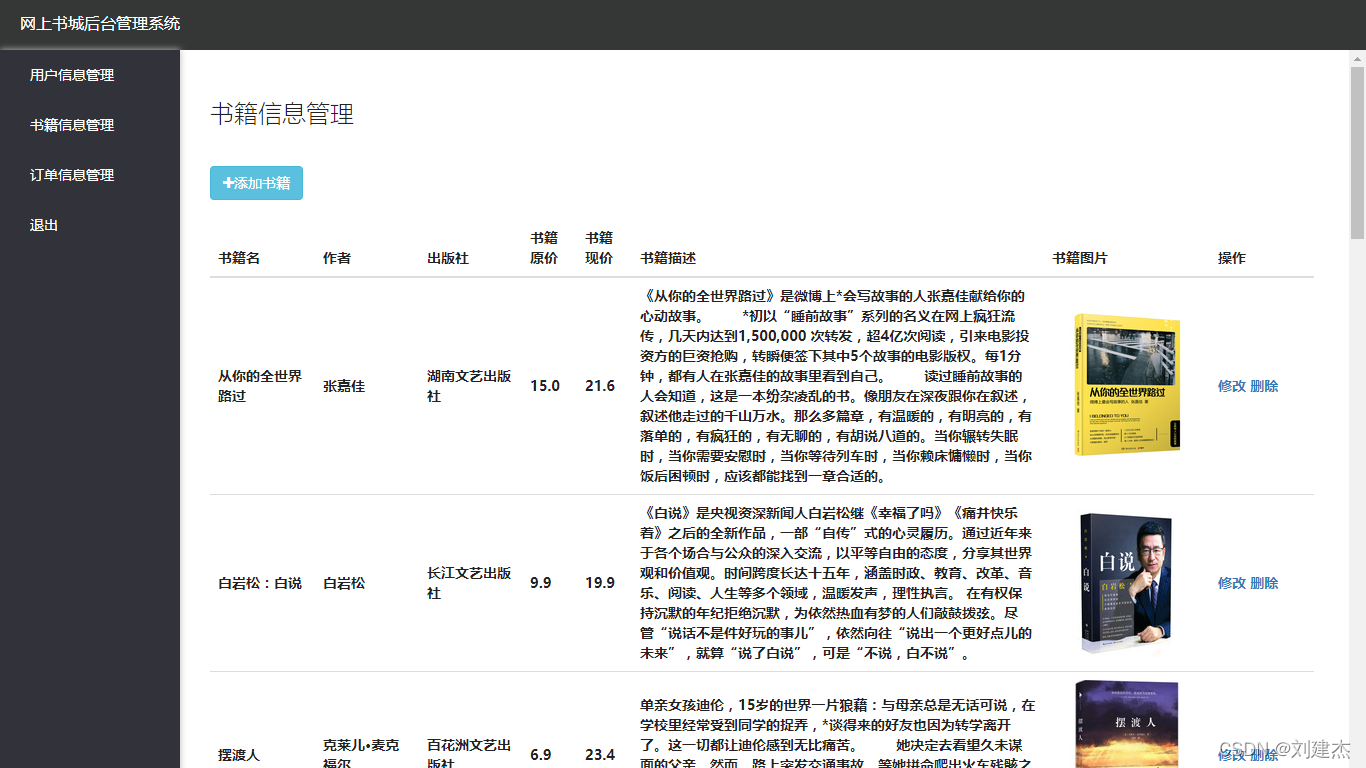1366x768 pixels.
Task: Click the book name 摆渡人
Action: coord(239,755)
